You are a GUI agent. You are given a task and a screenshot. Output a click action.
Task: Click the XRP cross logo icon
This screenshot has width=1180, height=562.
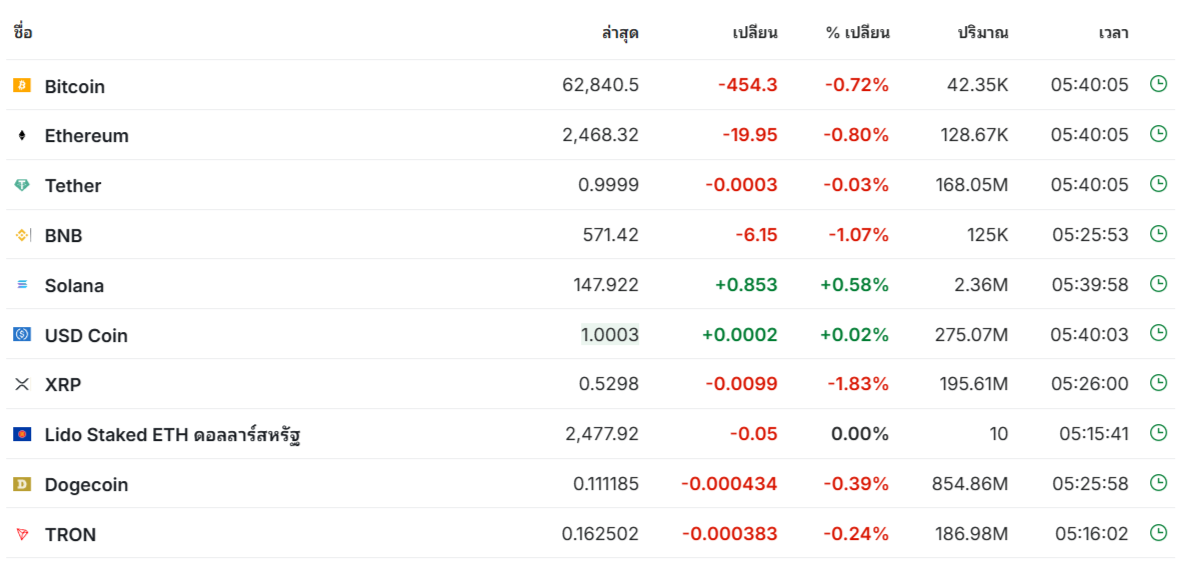point(22,384)
